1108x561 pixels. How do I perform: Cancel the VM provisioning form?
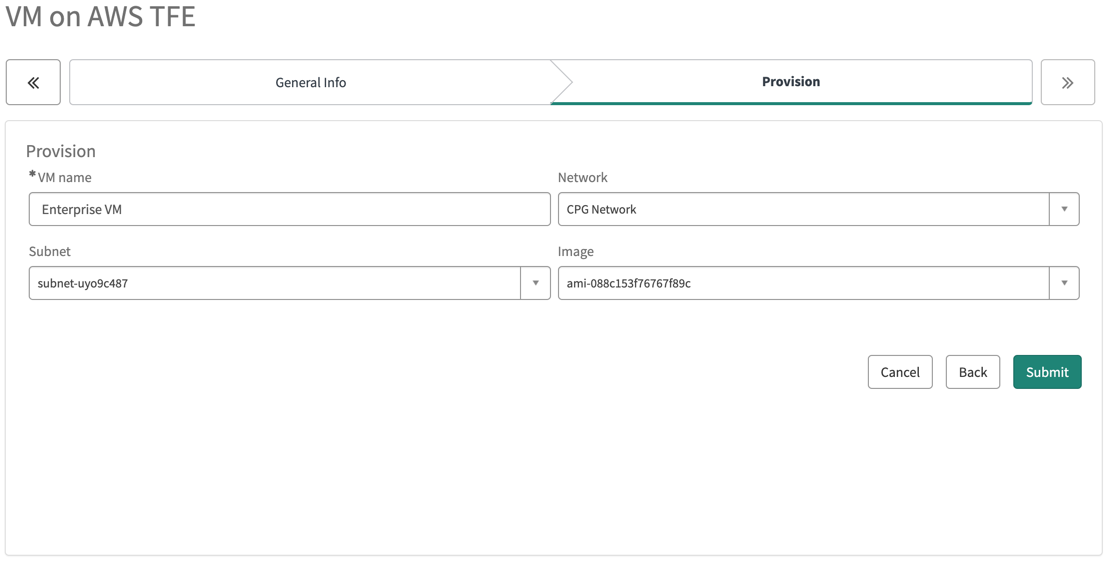click(900, 372)
